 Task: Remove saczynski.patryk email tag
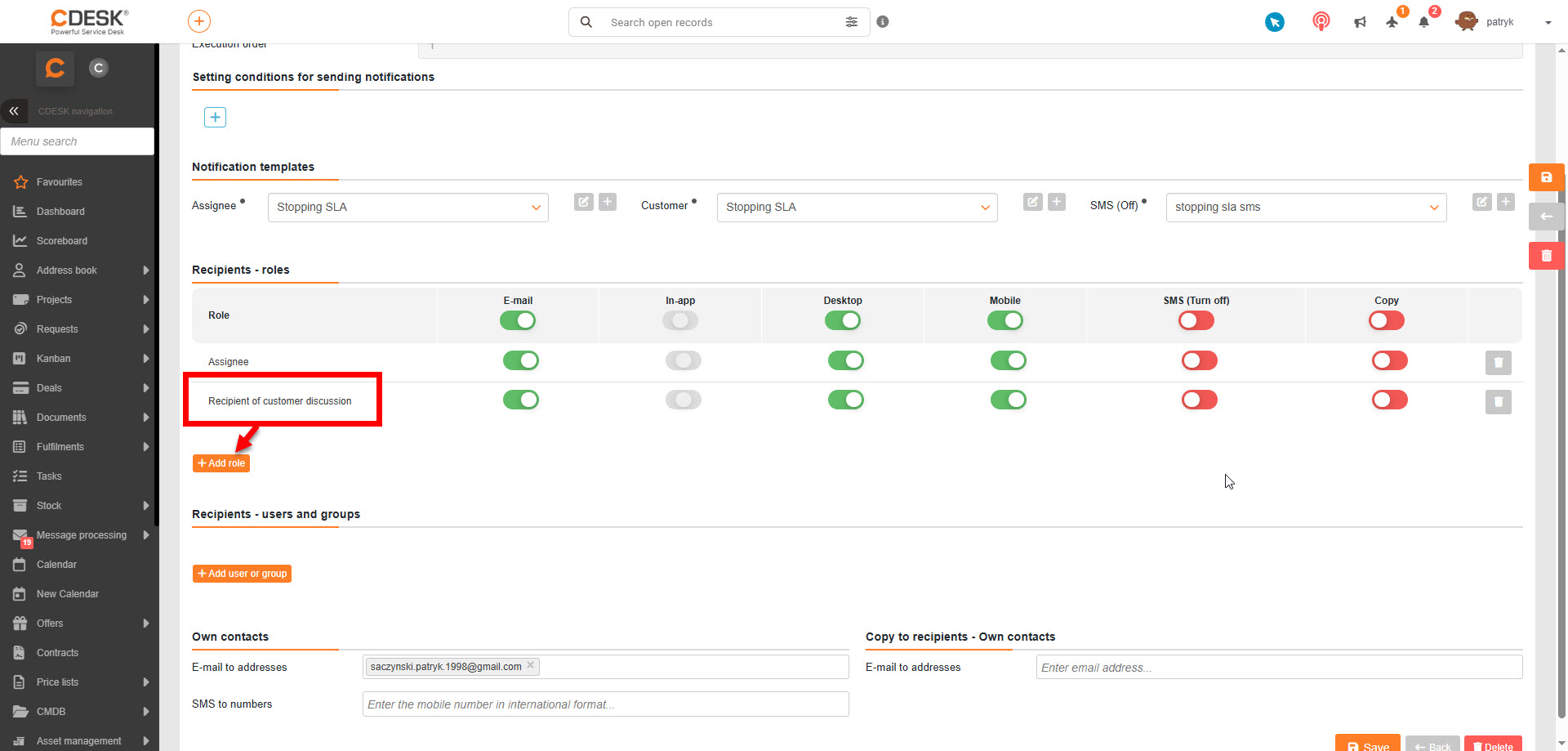531,665
